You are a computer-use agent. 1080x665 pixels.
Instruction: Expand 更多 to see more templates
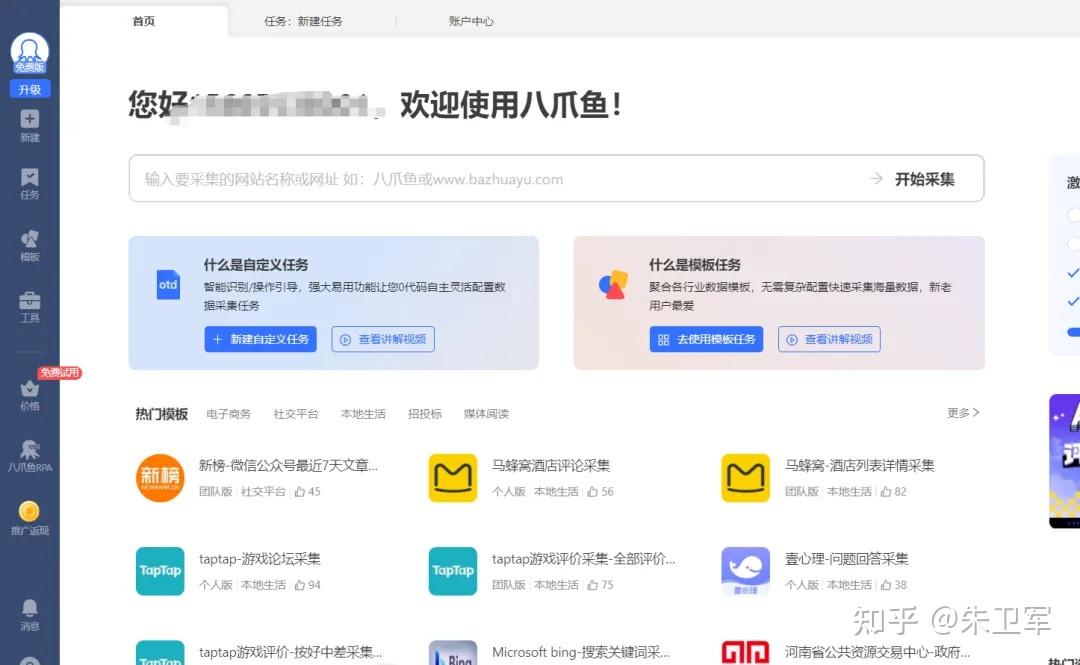tap(961, 412)
